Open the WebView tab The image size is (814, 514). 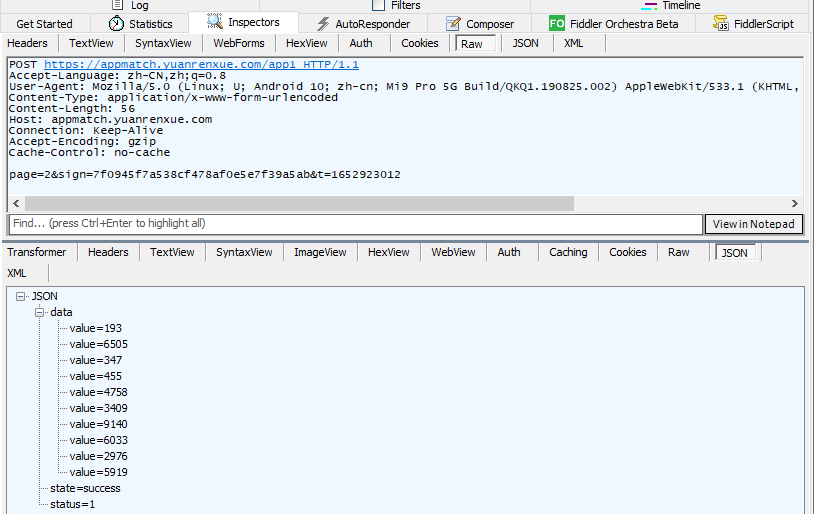pos(453,252)
